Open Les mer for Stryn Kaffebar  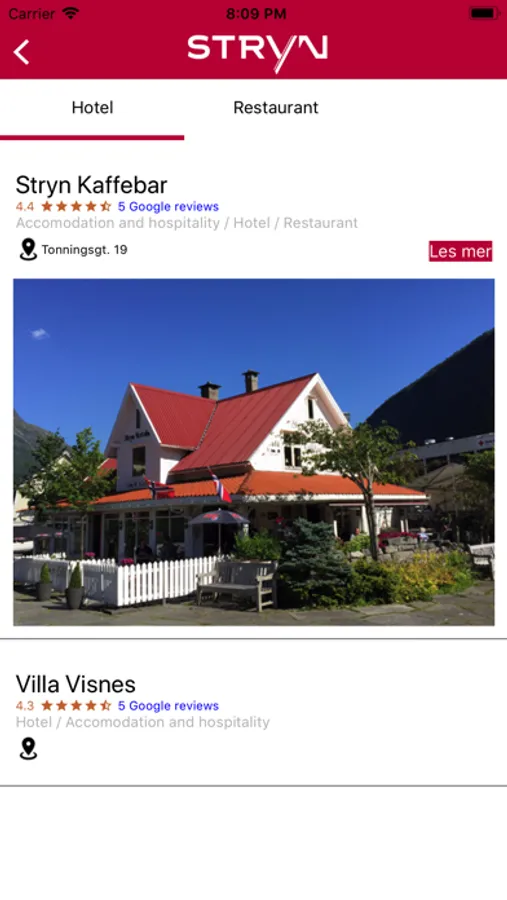pos(460,251)
